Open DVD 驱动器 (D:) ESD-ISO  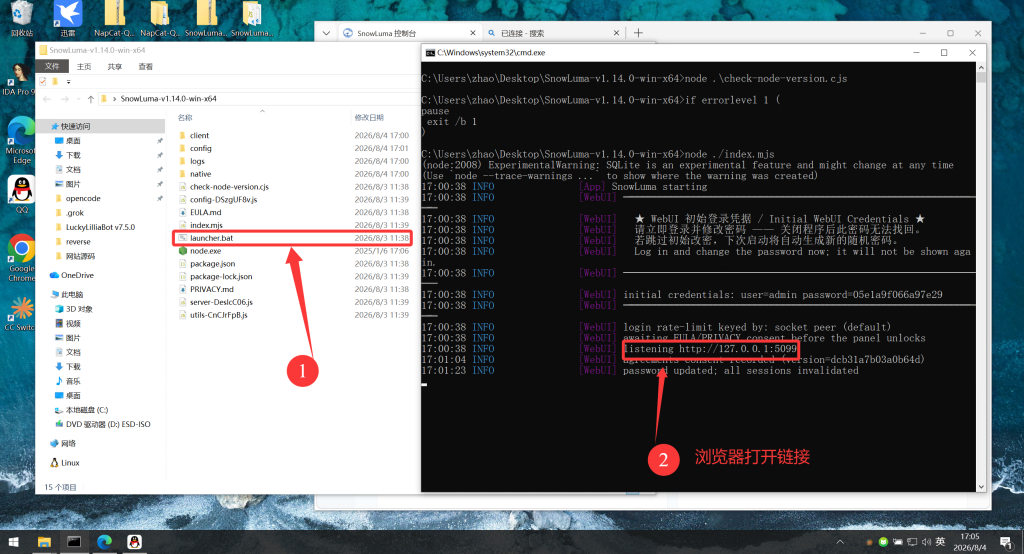click(108, 425)
